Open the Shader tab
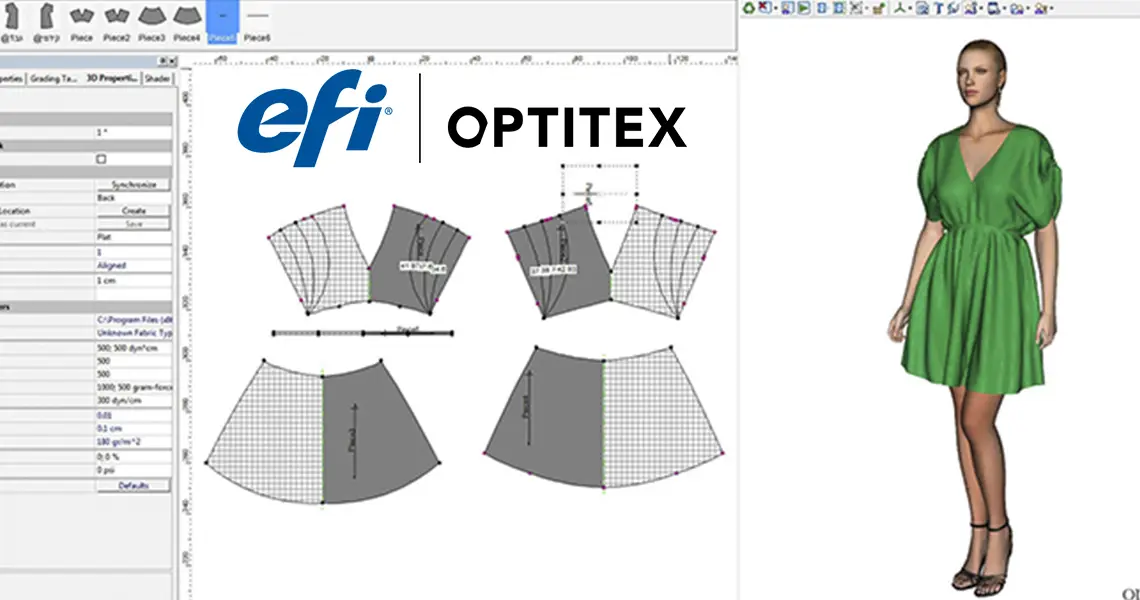The width and height of the screenshot is (1140, 600). (x=157, y=78)
